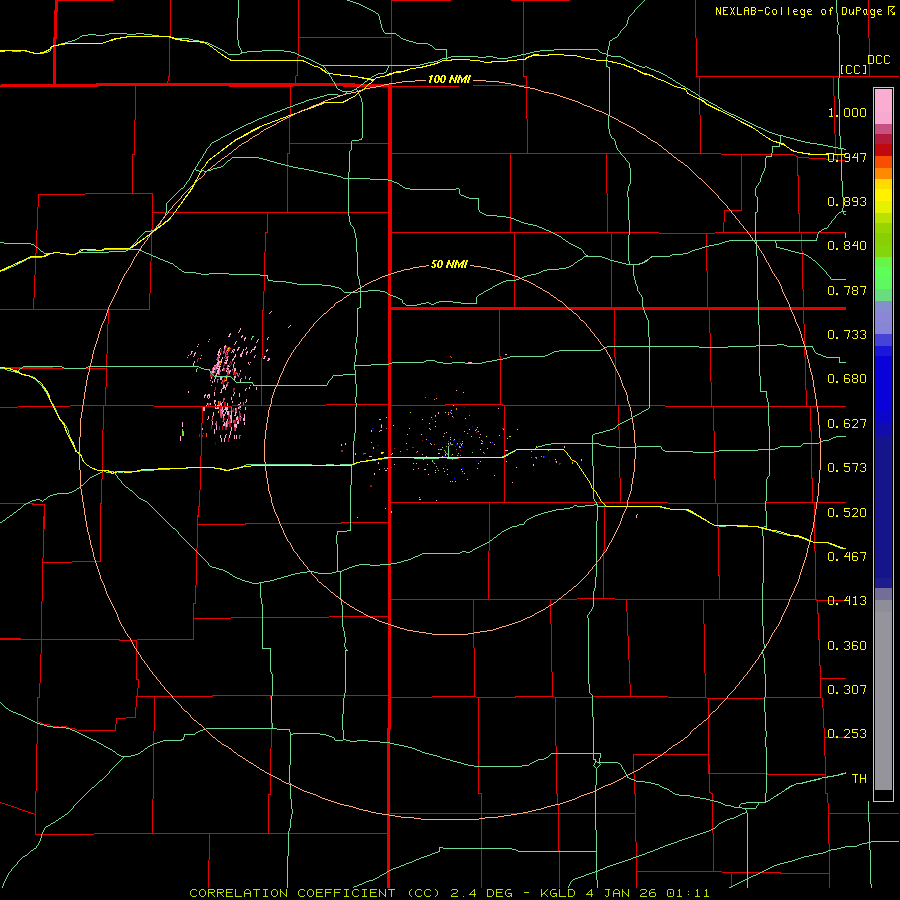Click the 50 NMI range ring label

[x=449, y=265]
